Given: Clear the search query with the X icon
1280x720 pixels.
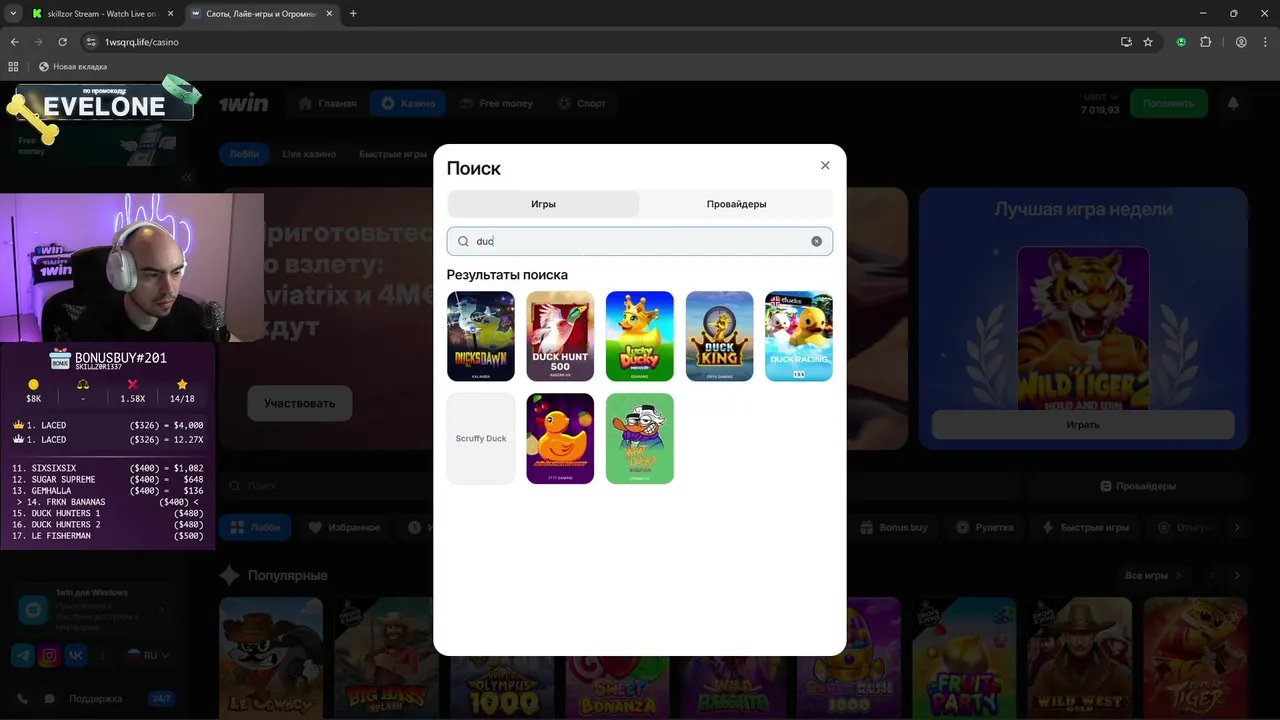Looking at the screenshot, I should pos(816,241).
